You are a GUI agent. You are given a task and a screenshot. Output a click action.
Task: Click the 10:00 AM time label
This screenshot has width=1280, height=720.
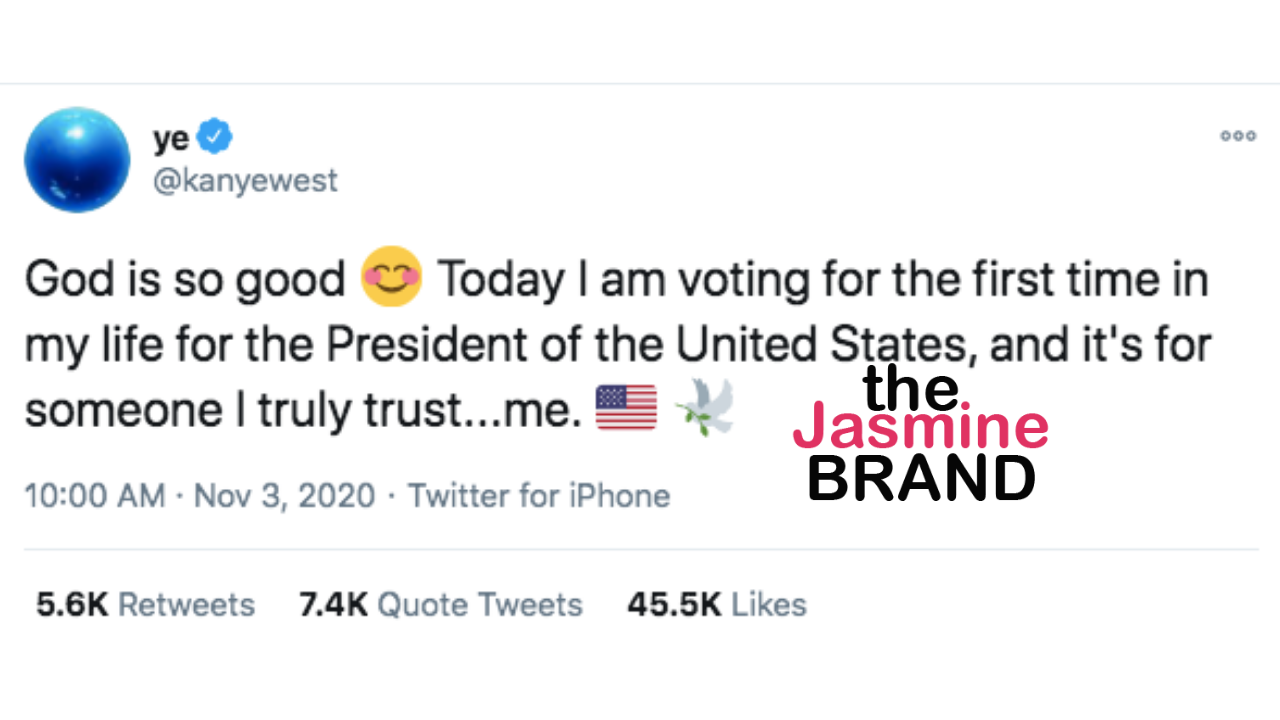click(x=93, y=495)
